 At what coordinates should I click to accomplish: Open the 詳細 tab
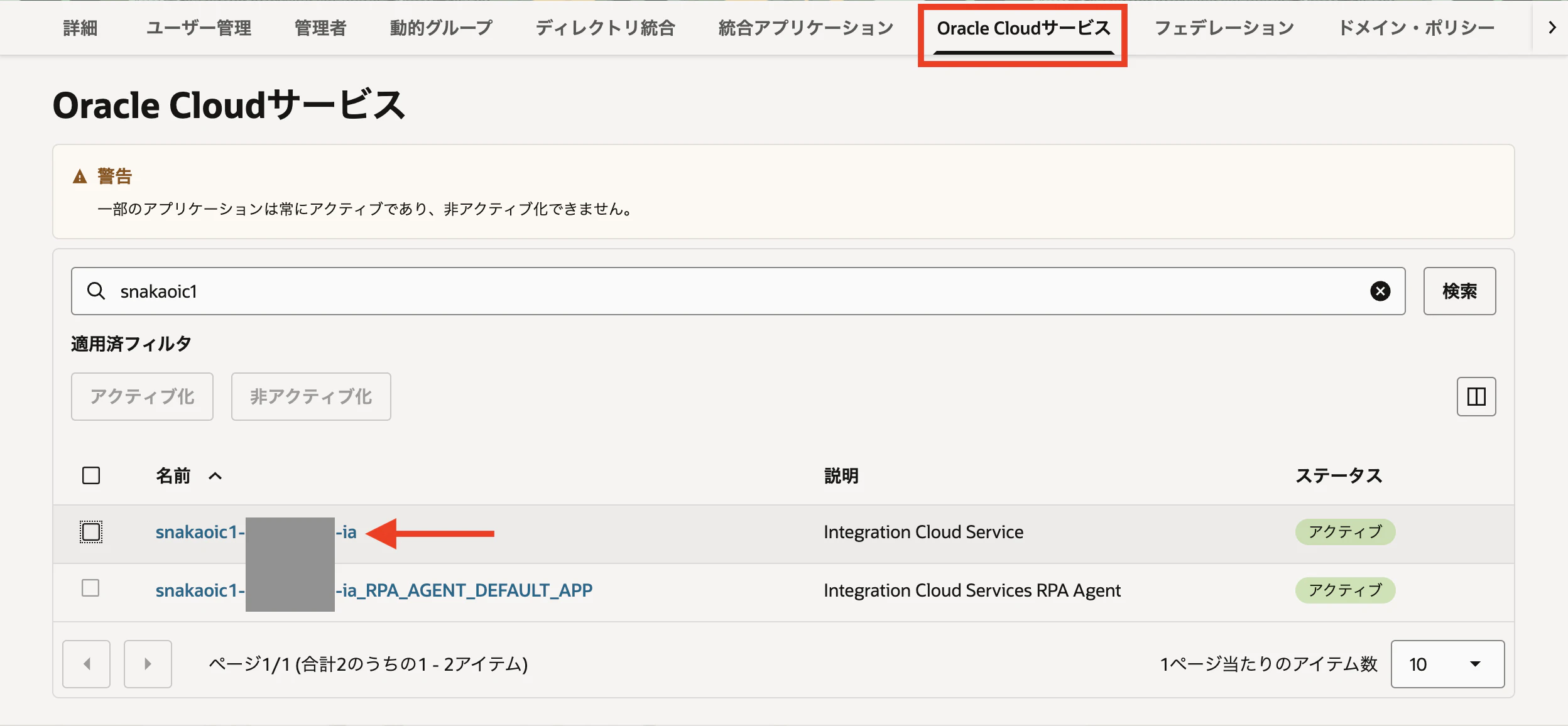tap(80, 28)
